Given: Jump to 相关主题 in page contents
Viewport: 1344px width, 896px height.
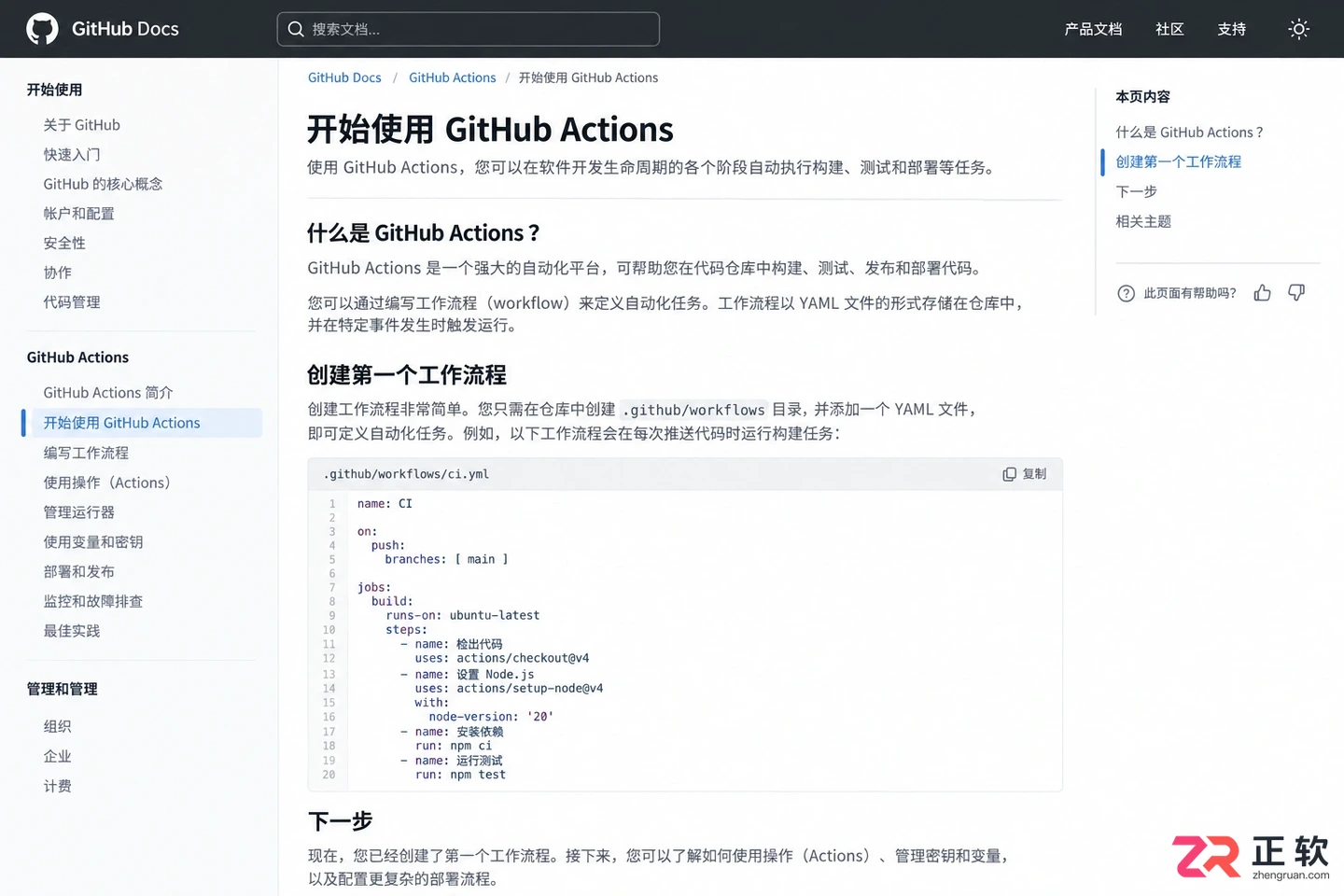Looking at the screenshot, I should point(1143,221).
